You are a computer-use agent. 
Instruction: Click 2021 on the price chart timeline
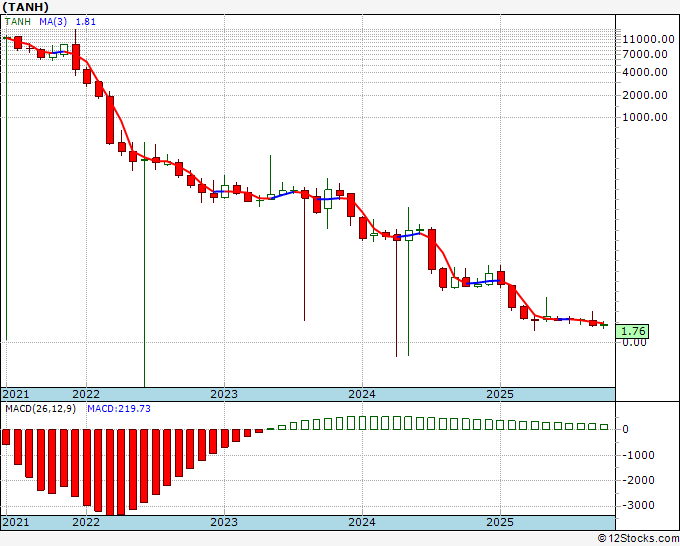pyautogui.click(x=16, y=394)
